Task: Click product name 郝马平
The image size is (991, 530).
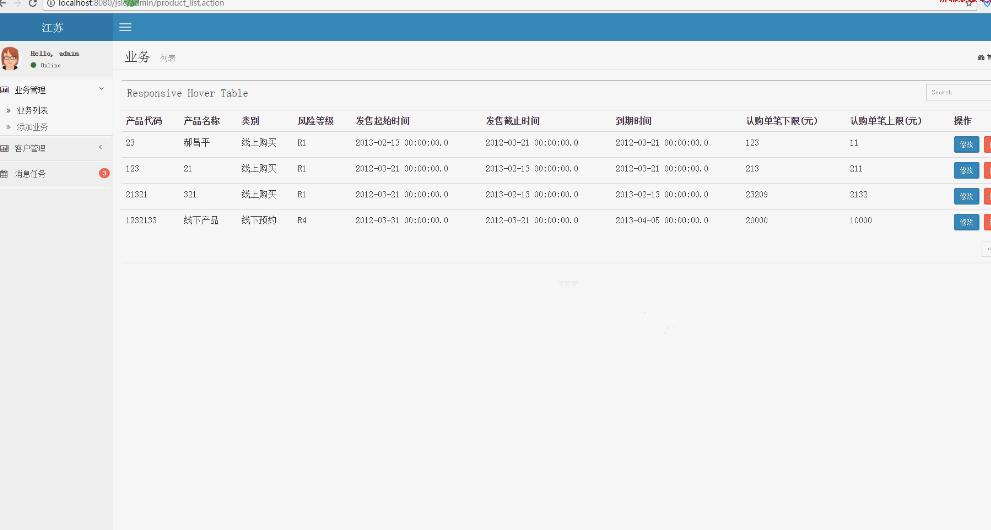Action: pos(197,143)
